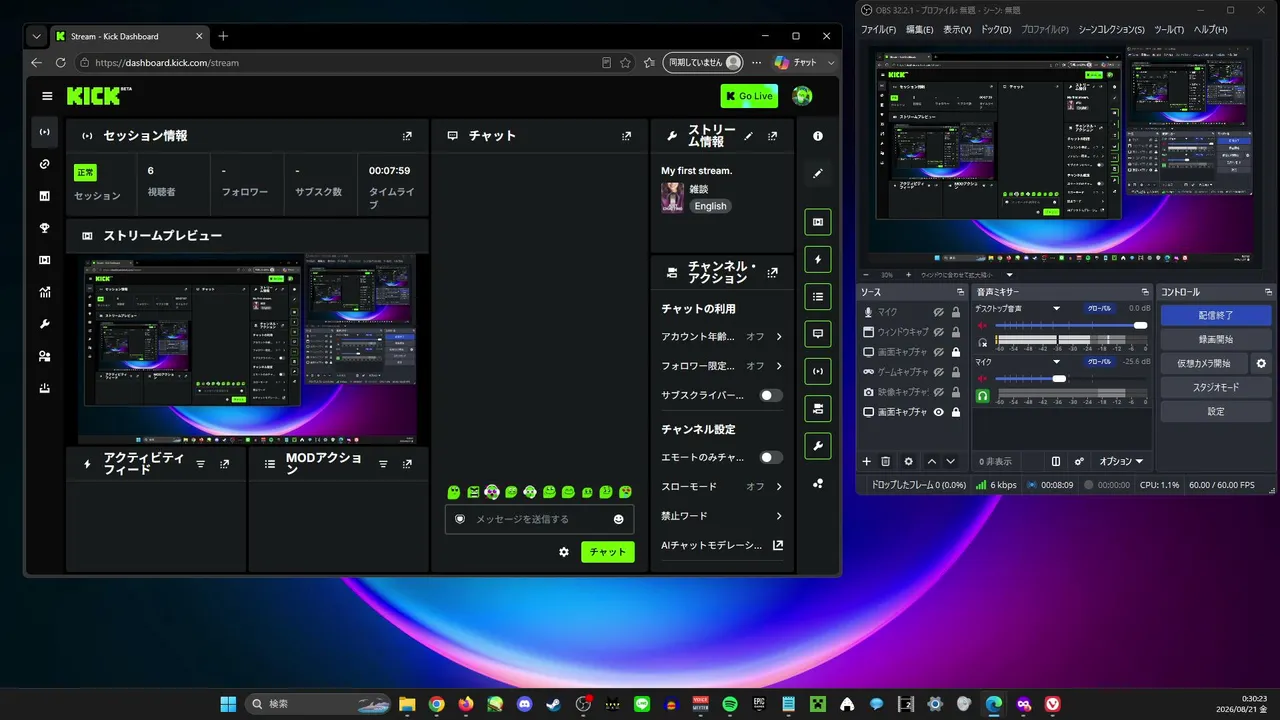This screenshot has width=1280, height=720.
Task: Toggle the list MOD actions widget icon in the right column
Action: pyautogui.click(x=818, y=297)
